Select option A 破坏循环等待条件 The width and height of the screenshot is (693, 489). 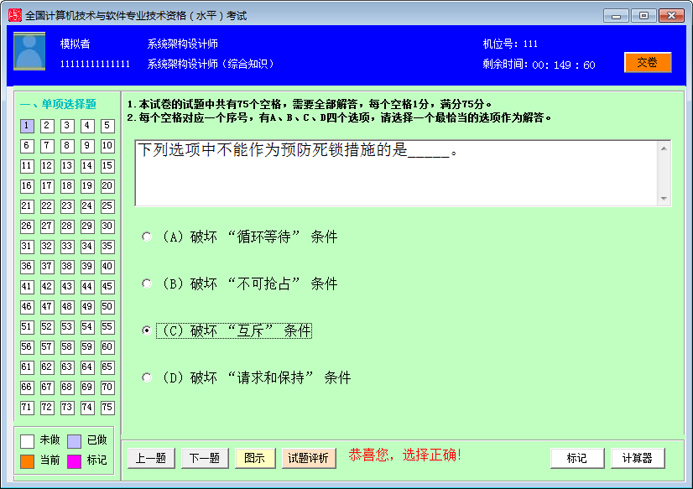pyautogui.click(x=147, y=237)
